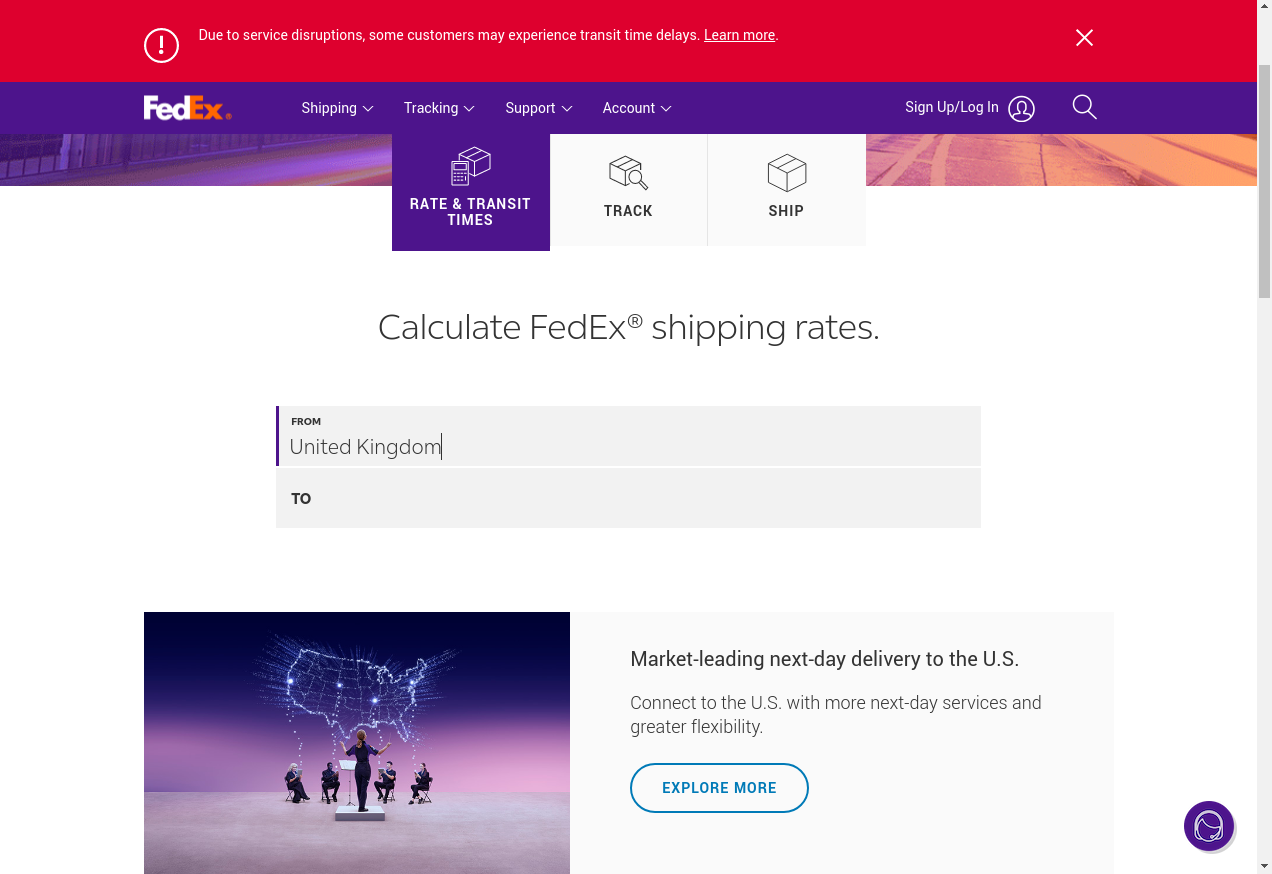Click the Ship box icon
Screen dimensions: 1272x874
[x=786, y=173]
